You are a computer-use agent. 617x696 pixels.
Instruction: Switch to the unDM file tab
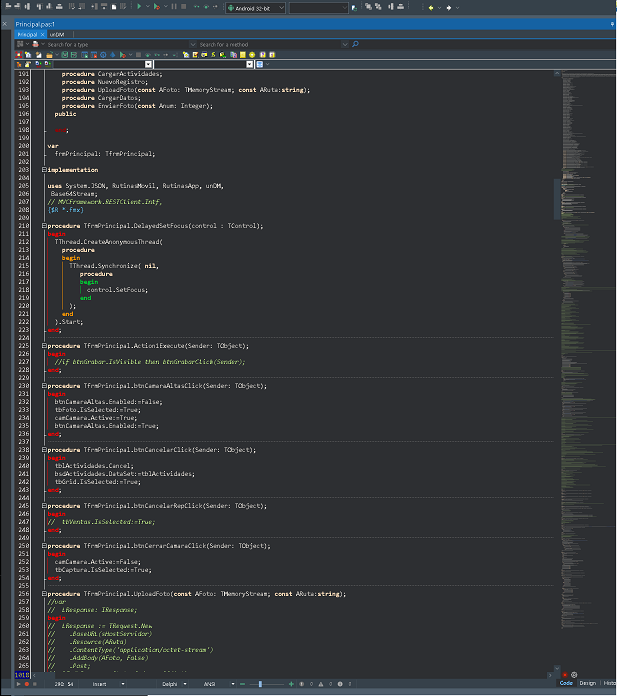coord(57,34)
